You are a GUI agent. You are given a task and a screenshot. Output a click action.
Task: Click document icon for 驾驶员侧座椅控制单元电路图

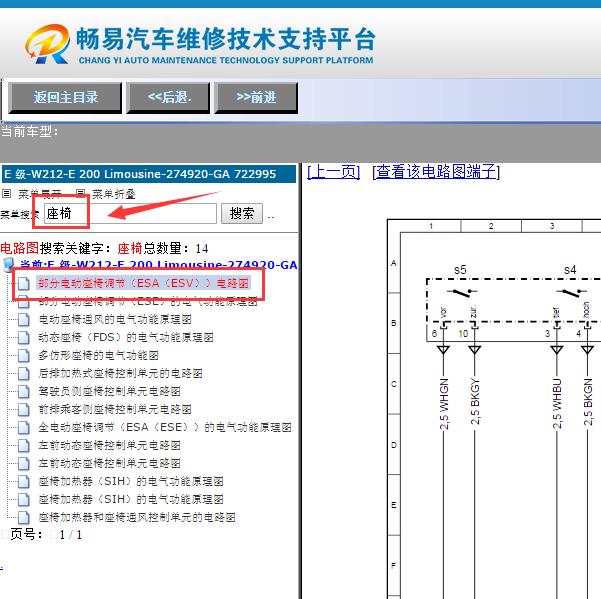click(x=23, y=391)
